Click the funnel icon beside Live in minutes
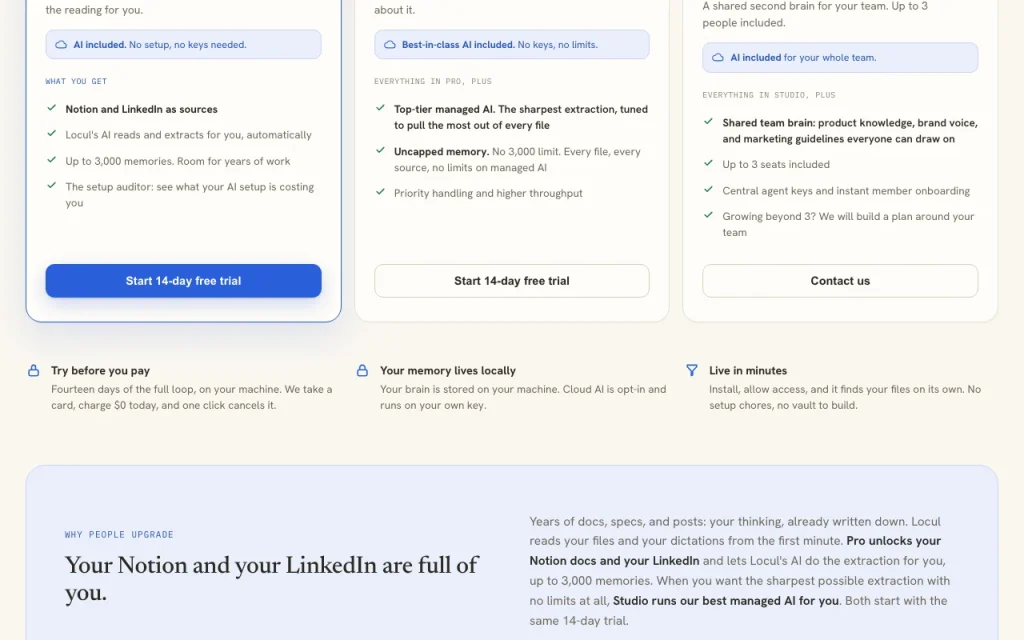1024x640 pixels. click(x=692, y=370)
